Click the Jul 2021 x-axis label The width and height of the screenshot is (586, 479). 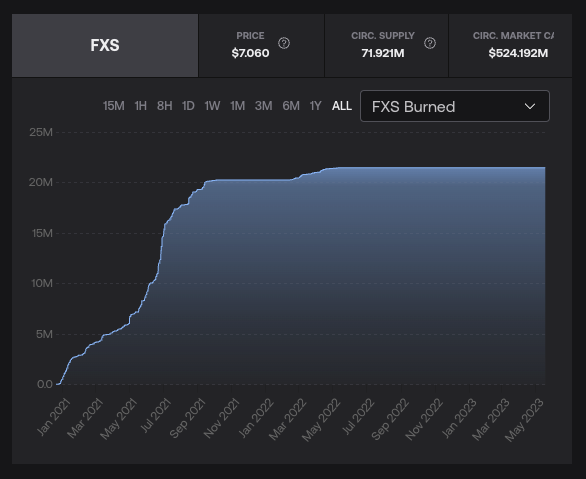point(155,415)
